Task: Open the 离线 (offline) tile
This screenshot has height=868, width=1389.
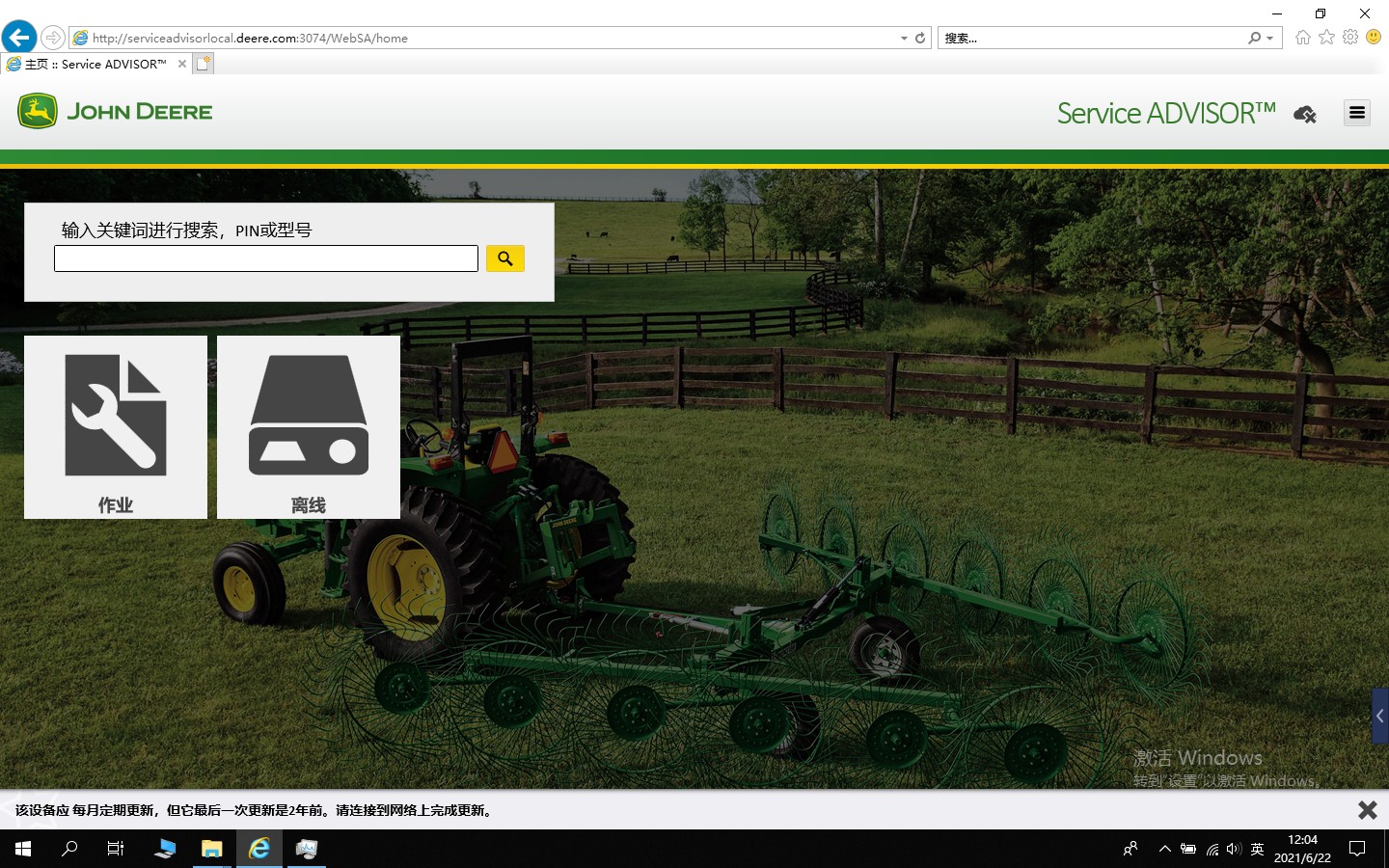Action: click(x=309, y=427)
